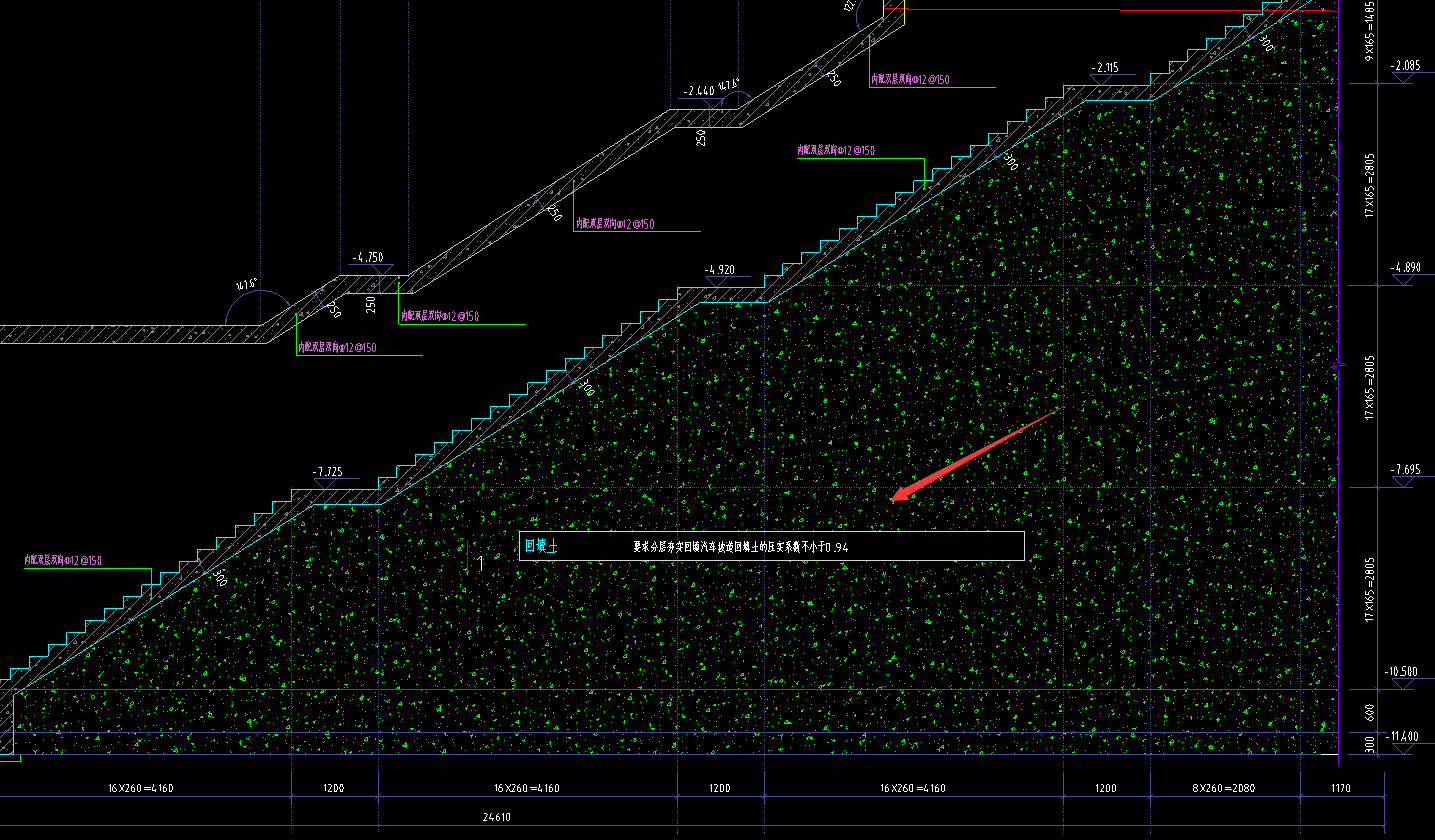Select the -4.920 elevation label
This screenshot has width=1435, height=840.
coord(719,270)
